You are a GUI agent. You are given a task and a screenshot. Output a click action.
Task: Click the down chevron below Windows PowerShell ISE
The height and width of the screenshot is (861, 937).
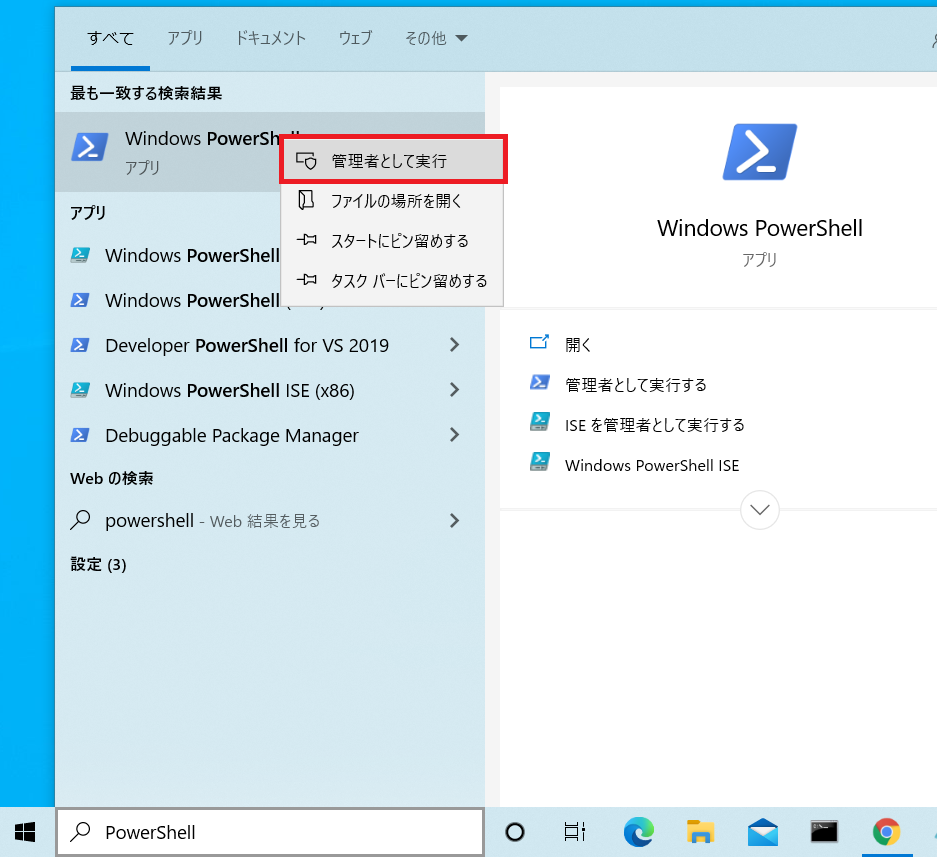click(x=759, y=510)
